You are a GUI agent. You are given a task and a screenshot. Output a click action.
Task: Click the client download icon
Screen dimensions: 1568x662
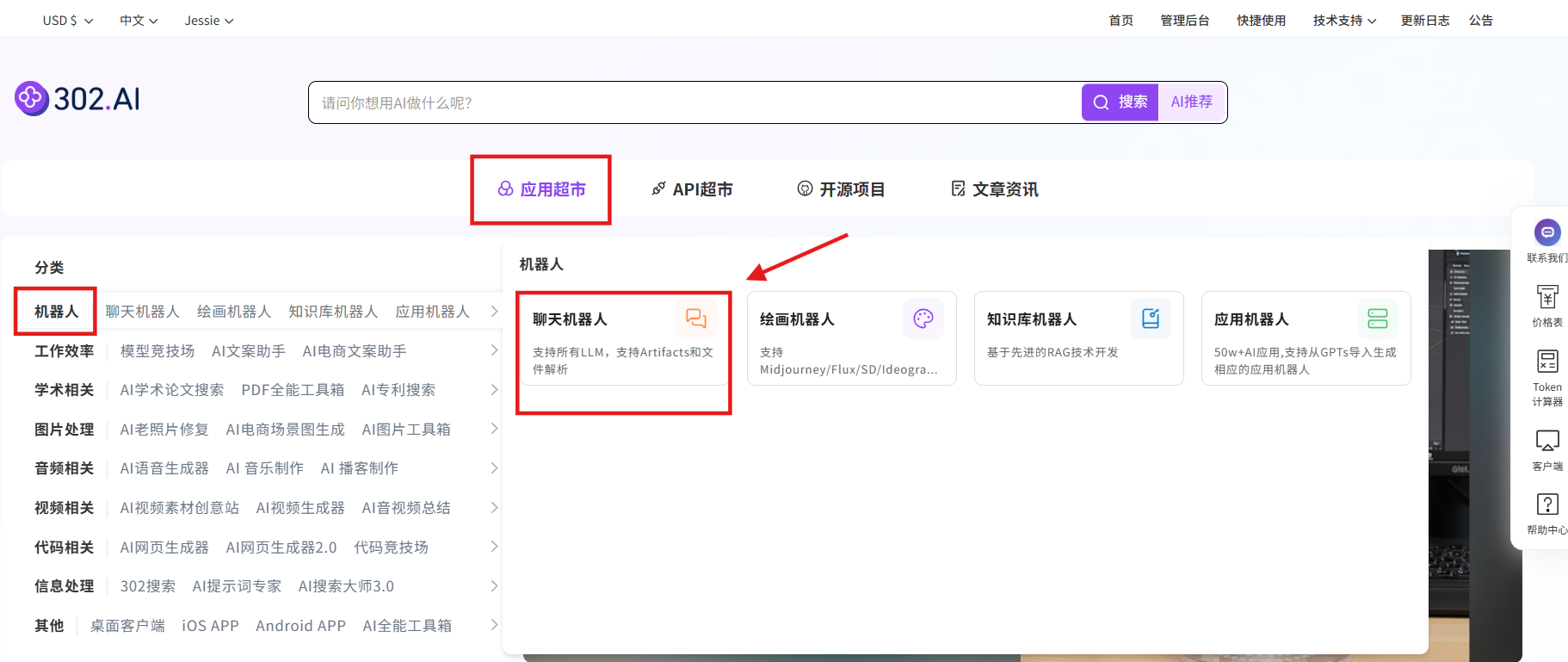[x=1546, y=441]
